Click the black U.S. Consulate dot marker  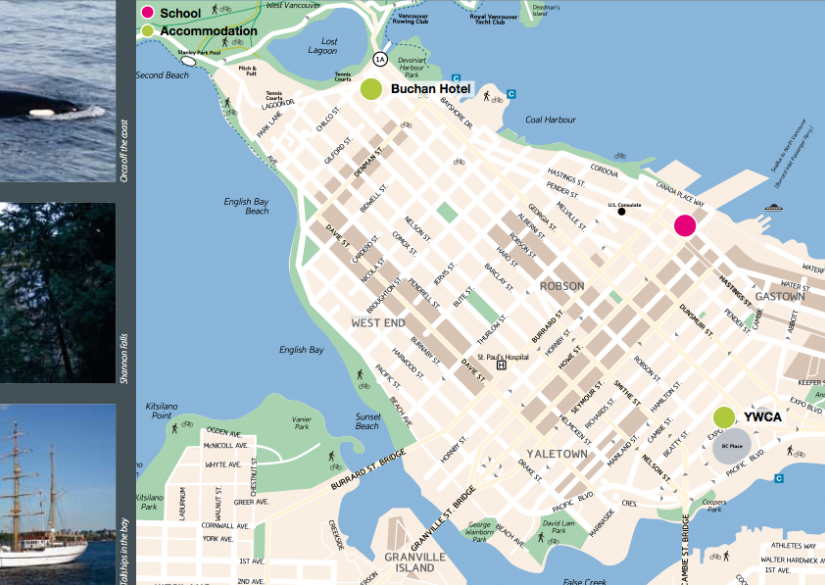click(621, 212)
